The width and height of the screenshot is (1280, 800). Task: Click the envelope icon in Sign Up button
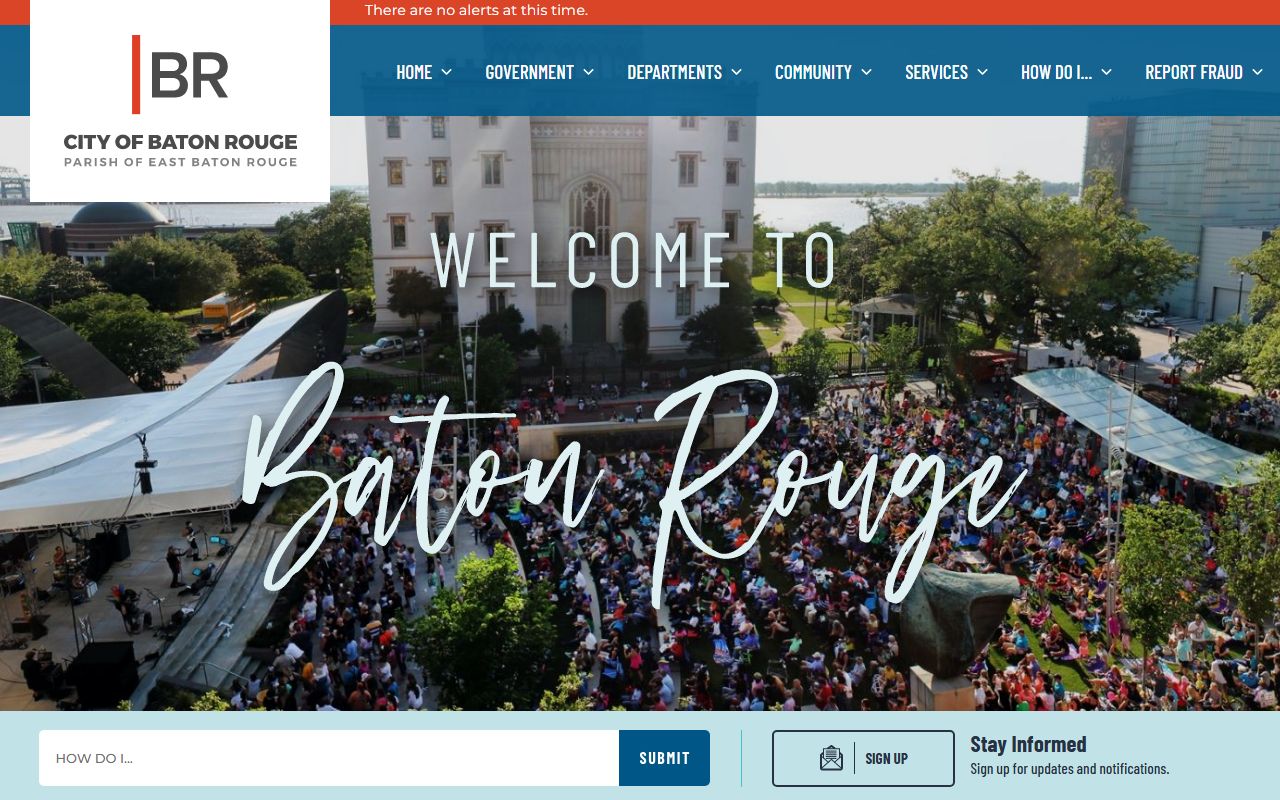(831, 758)
